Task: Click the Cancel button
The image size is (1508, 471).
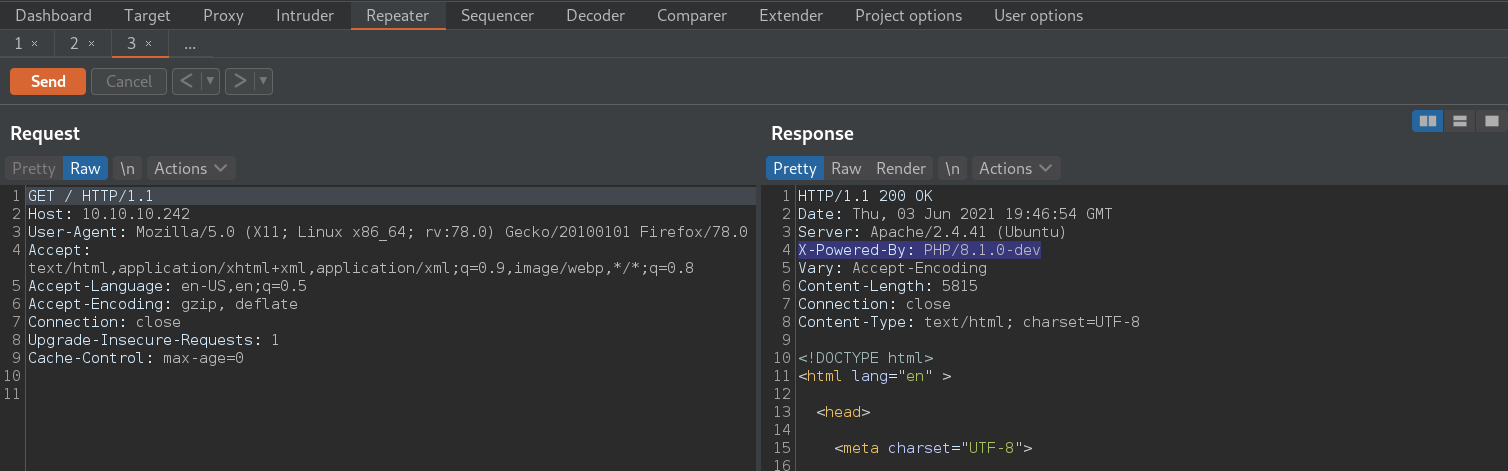Action: tap(129, 81)
